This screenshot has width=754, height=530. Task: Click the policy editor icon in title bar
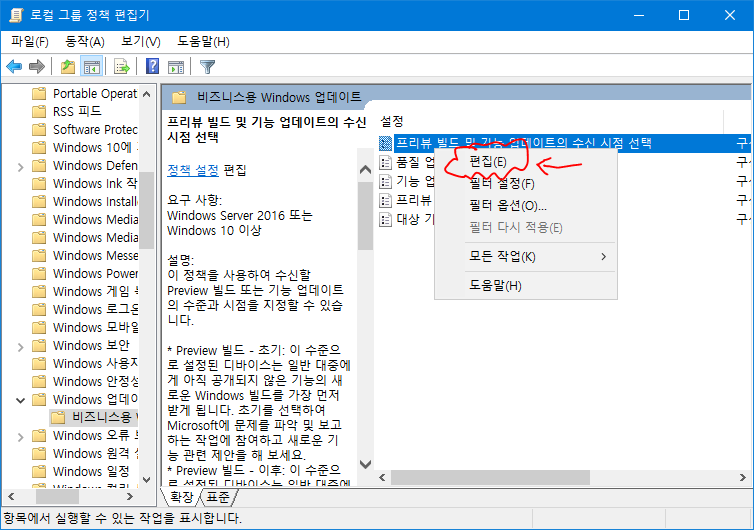click(x=15, y=15)
